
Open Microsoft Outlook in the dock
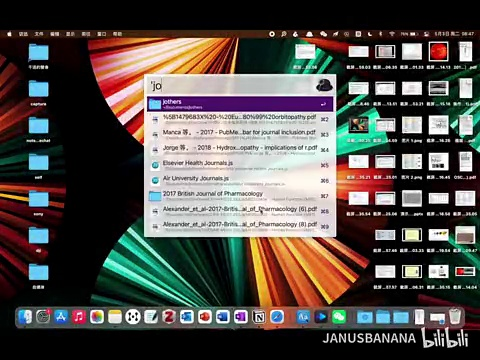187,317
